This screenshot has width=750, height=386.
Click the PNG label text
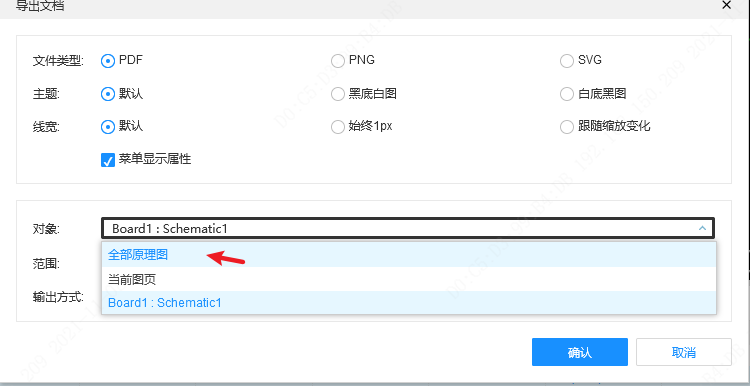coord(362,60)
